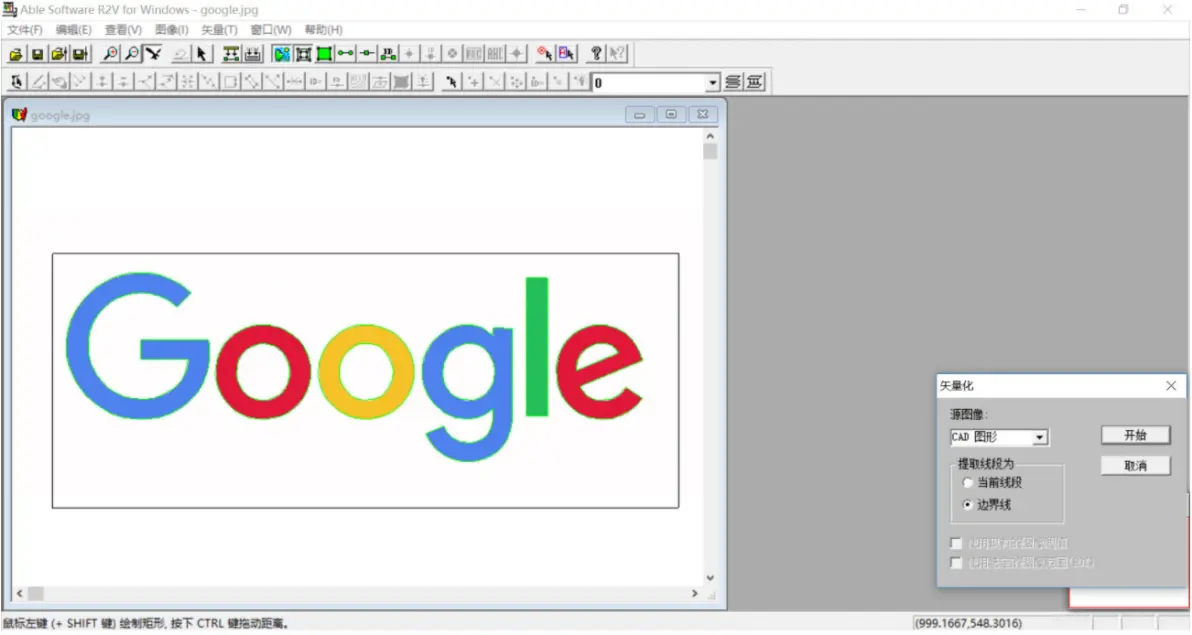Click the red circle select-delete arrow icon

[544, 54]
